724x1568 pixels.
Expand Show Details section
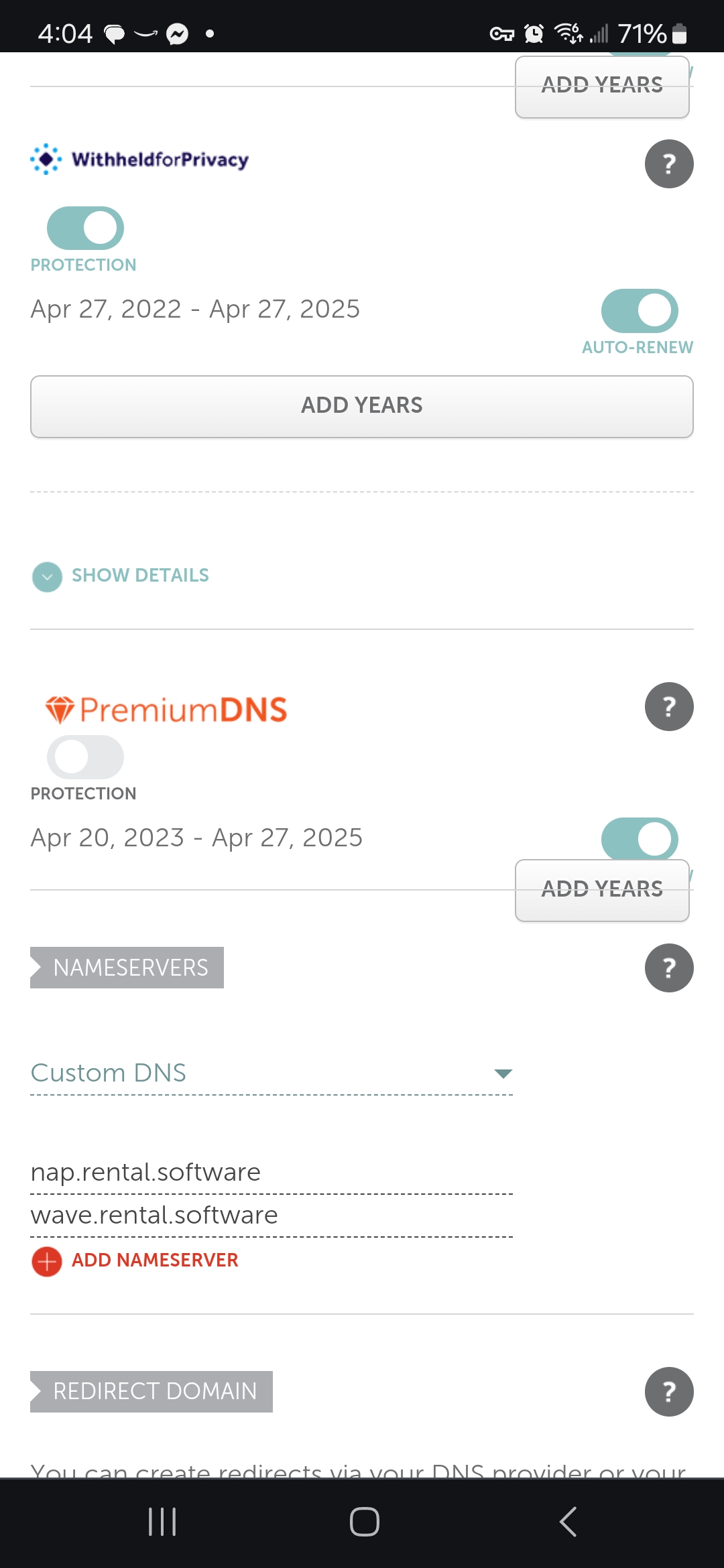tap(121, 576)
